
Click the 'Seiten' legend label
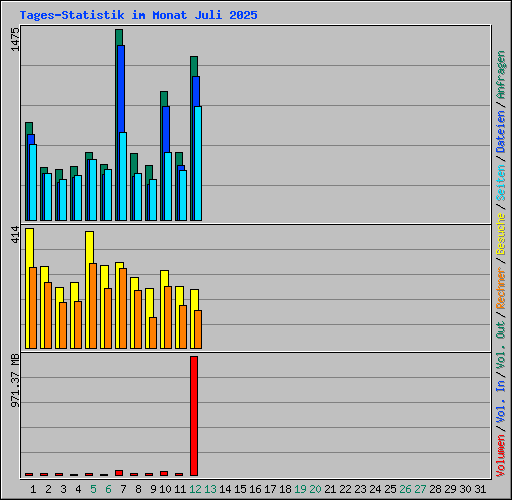click(501, 183)
